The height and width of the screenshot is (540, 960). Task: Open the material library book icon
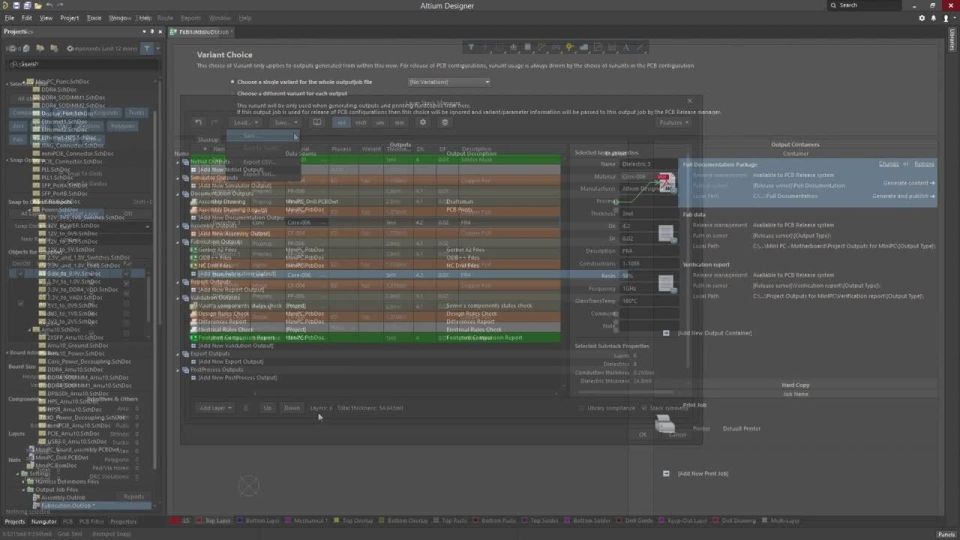click(x=317, y=122)
